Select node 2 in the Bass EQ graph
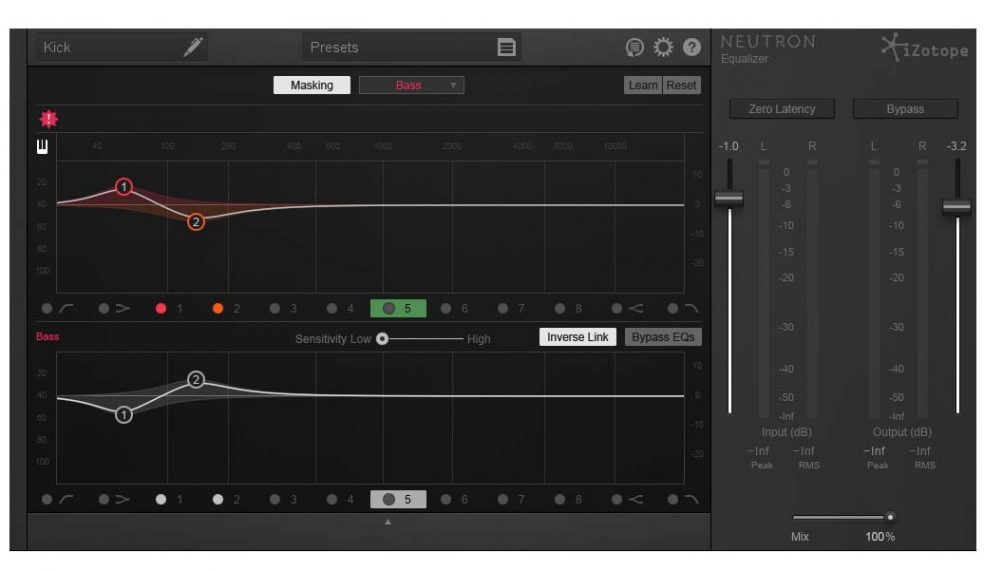984x572 pixels. click(x=196, y=379)
